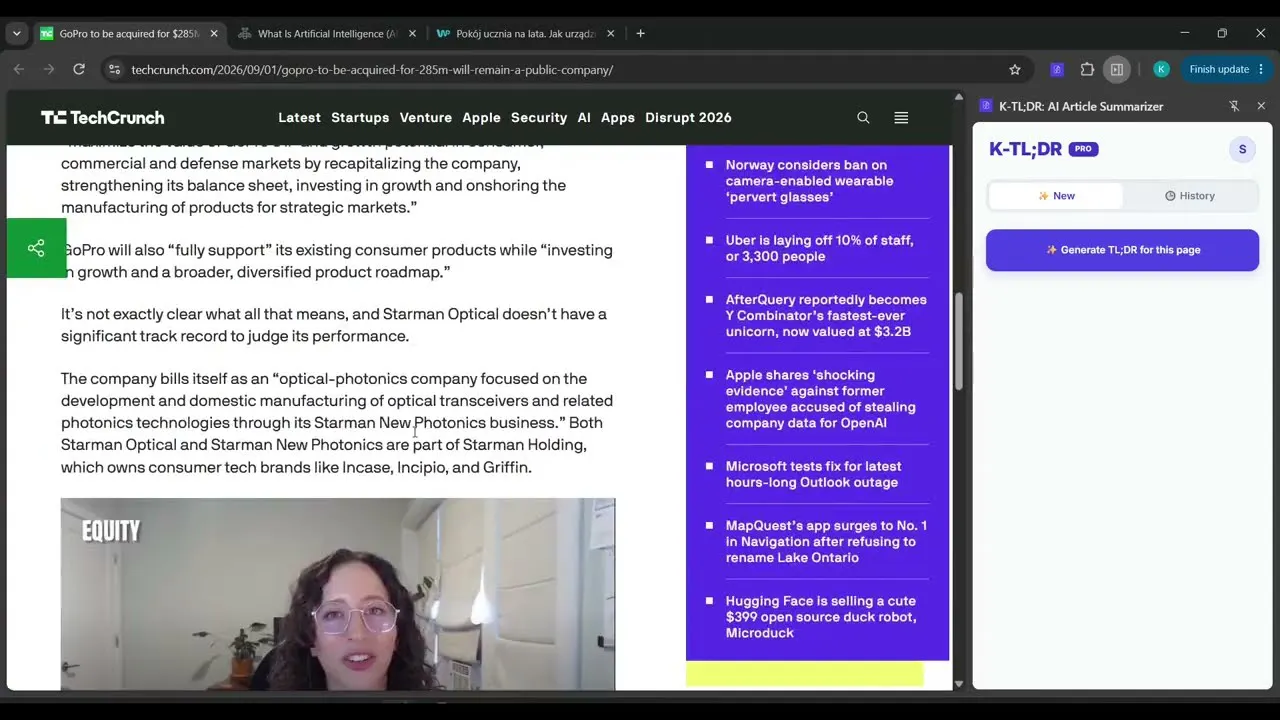Go back to the previous page
The width and height of the screenshot is (1280, 720).
click(19, 69)
